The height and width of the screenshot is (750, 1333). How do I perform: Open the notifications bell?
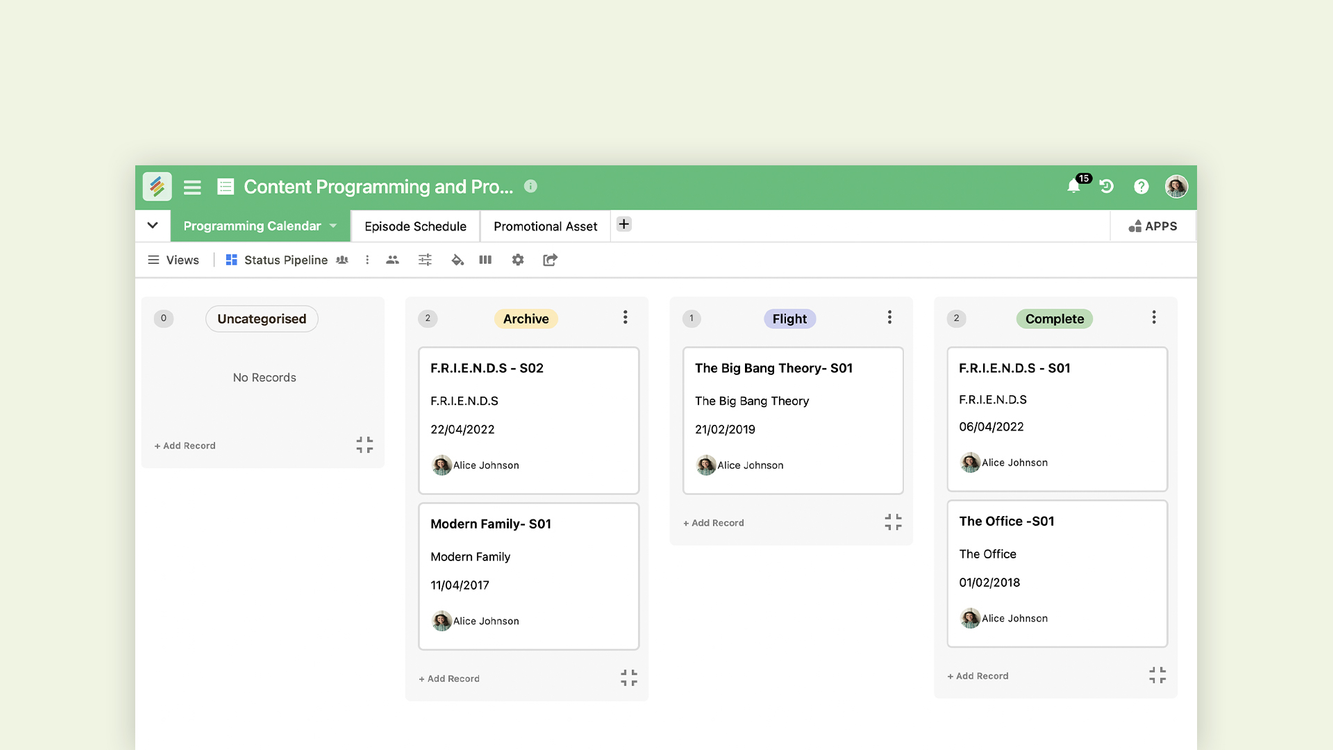click(x=1074, y=187)
